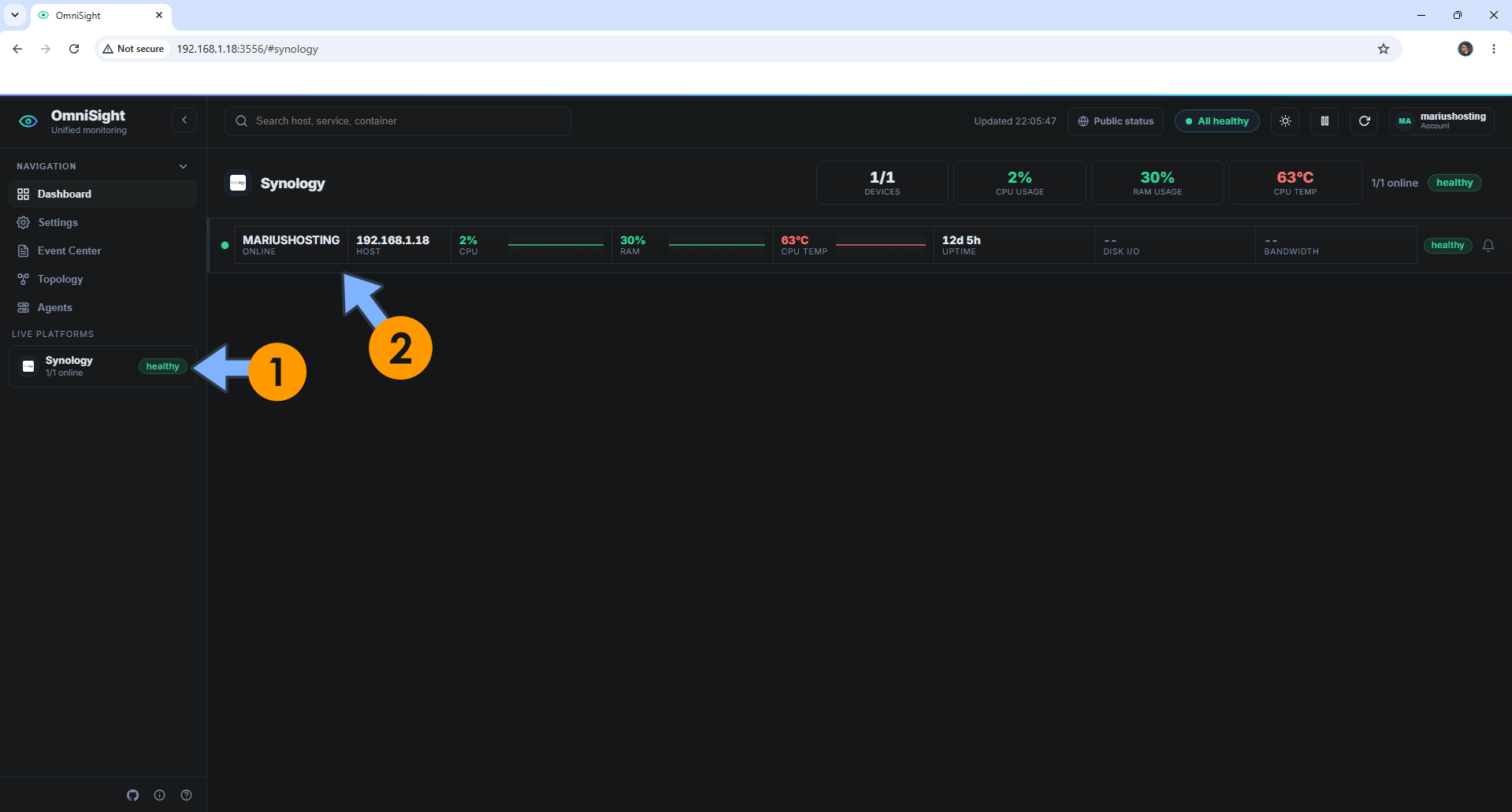Click the 1/1 online text in header

tap(1395, 183)
